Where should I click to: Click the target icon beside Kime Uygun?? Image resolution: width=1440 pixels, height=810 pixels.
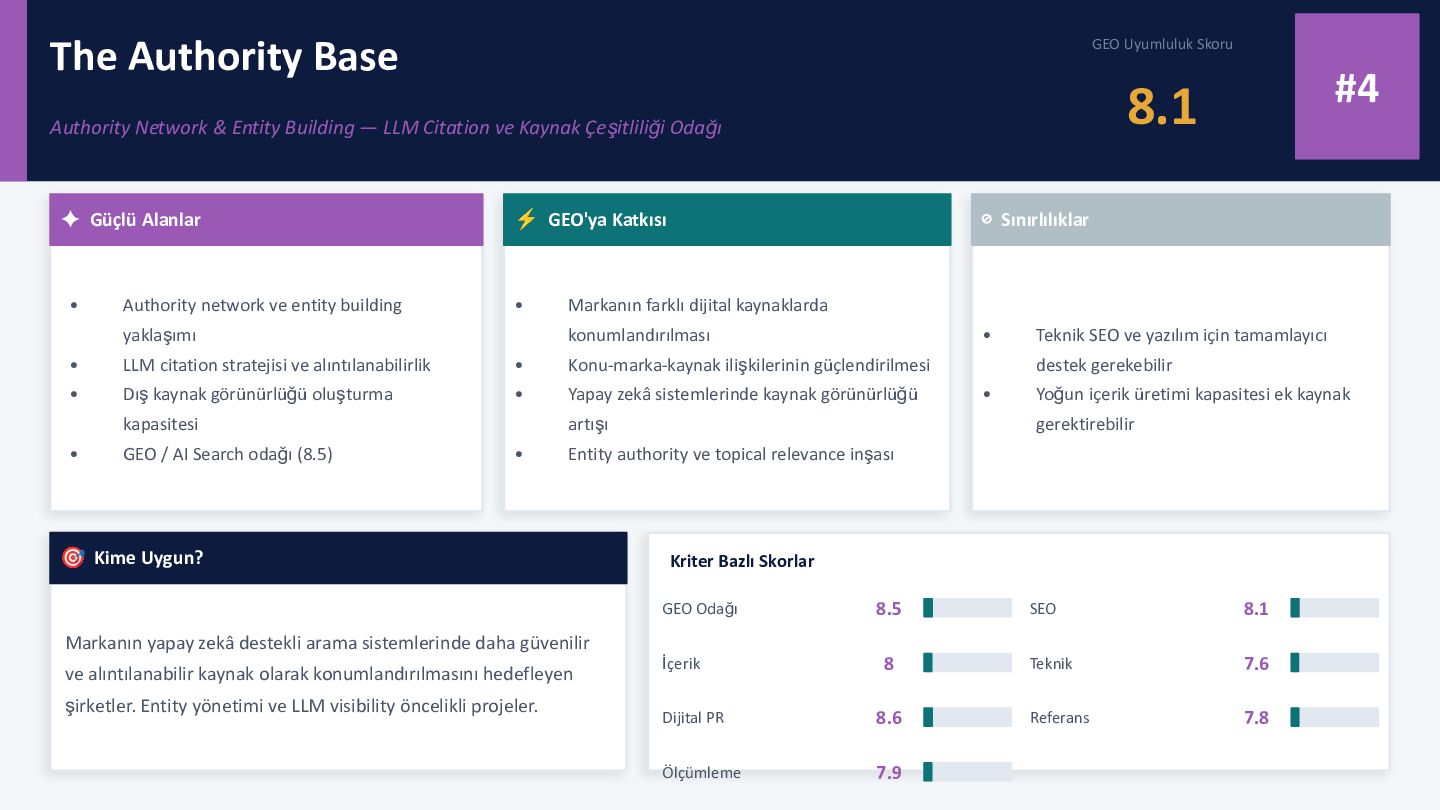73,557
